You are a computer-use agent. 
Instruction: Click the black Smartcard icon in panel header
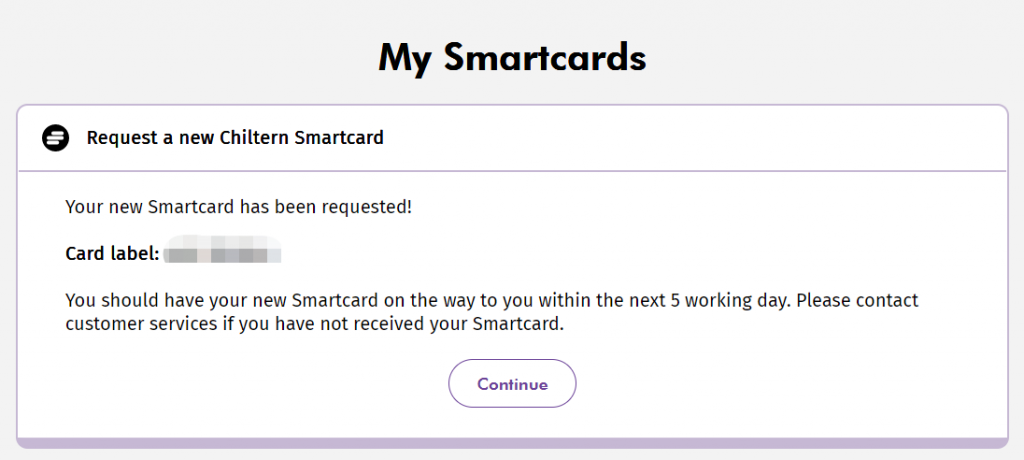coord(56,138)
